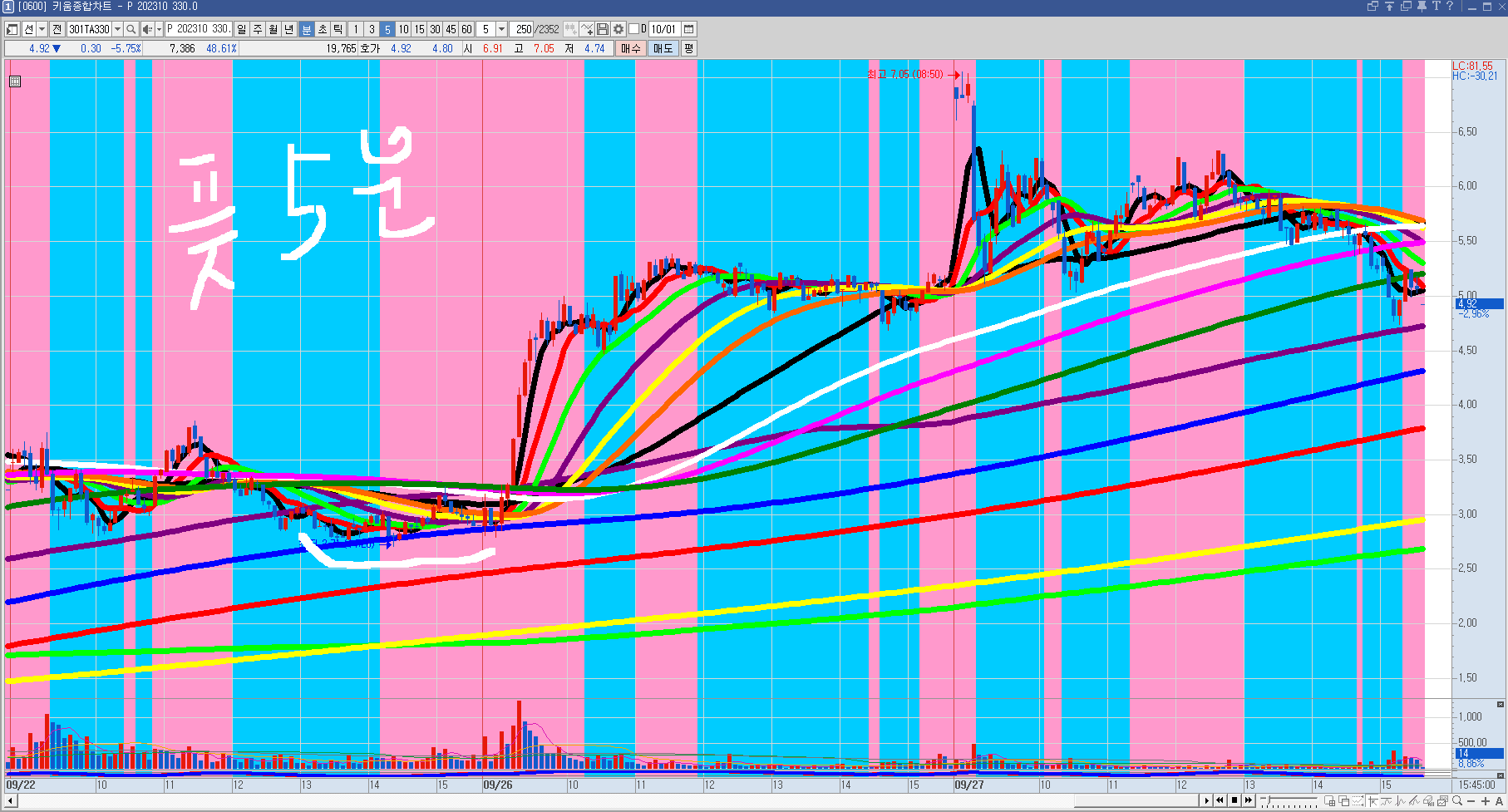Select the 초 (second) period toggle
This screenshot has height=812, width=1508.
323,29
